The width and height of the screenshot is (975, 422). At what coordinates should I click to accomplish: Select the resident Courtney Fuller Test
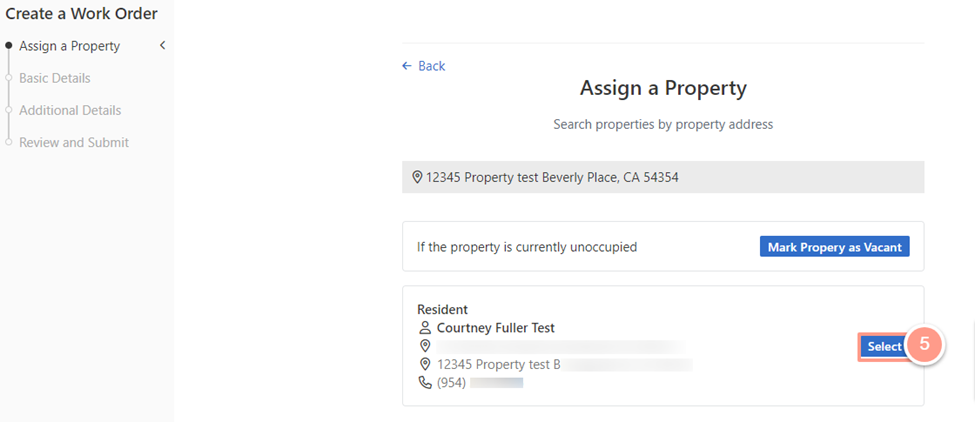point(884,347)
